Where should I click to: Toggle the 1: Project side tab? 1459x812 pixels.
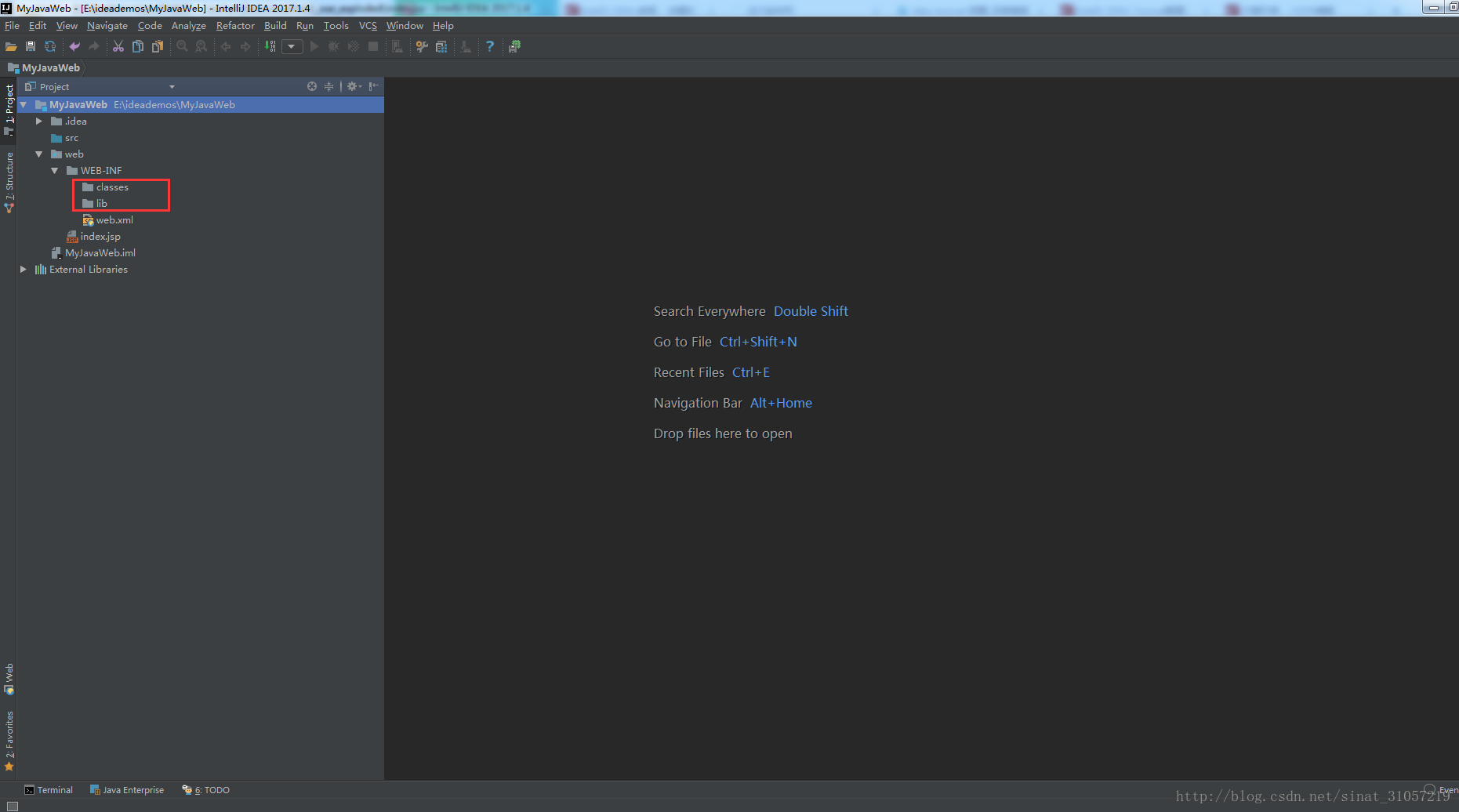[9, 110]
